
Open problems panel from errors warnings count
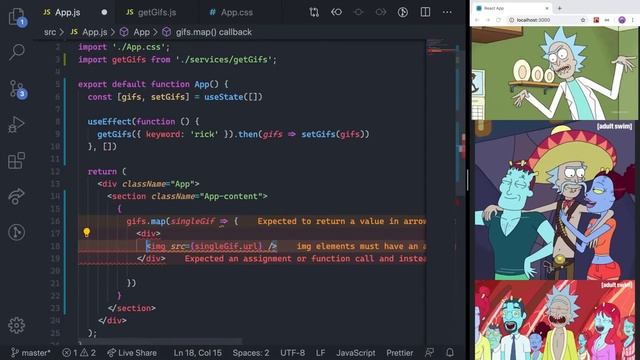(79, 353)
